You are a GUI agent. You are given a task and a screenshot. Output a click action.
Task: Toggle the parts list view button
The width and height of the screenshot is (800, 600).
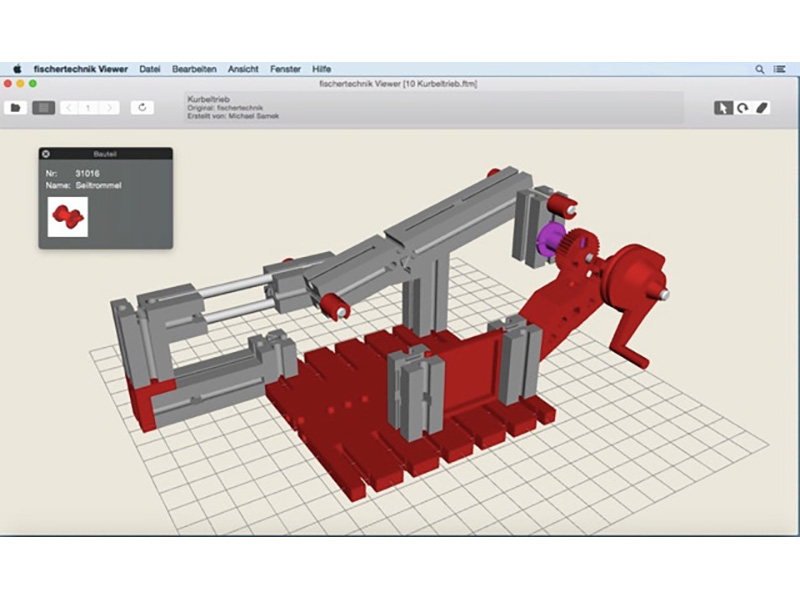[43, 107]
